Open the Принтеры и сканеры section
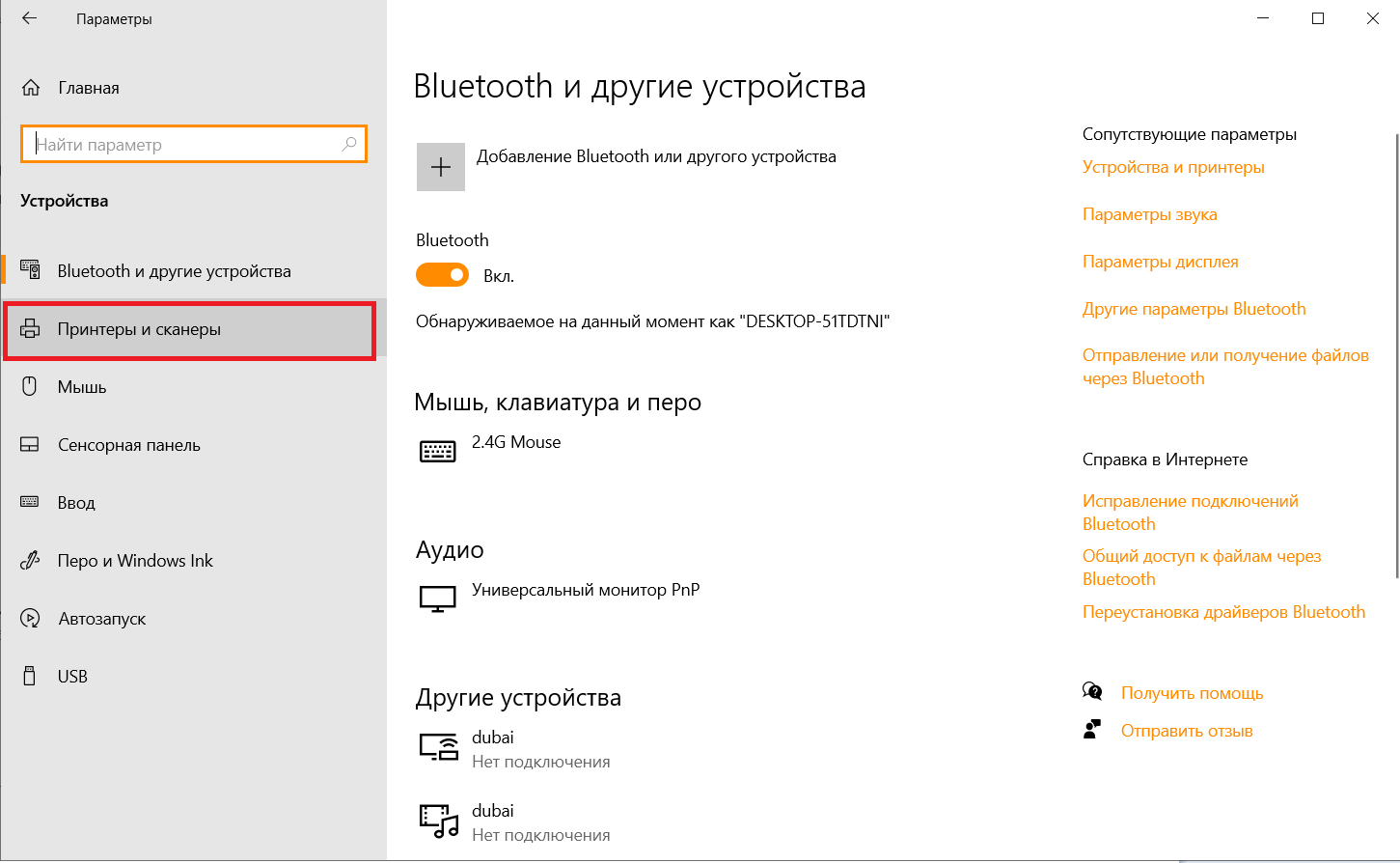Image resolution: width=1400 pixels, height=863 pixels. (x=140, y=329)
